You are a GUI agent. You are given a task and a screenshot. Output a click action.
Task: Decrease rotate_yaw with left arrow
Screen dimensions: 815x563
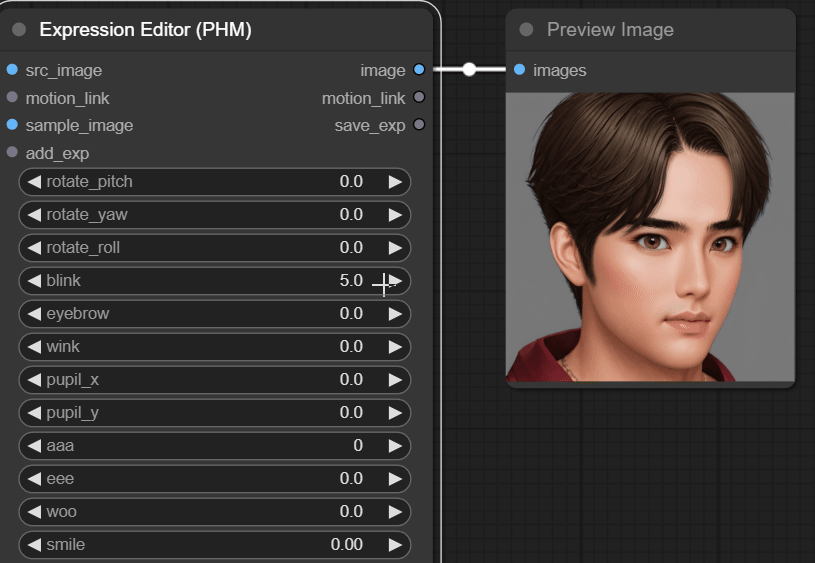[34, 215]
